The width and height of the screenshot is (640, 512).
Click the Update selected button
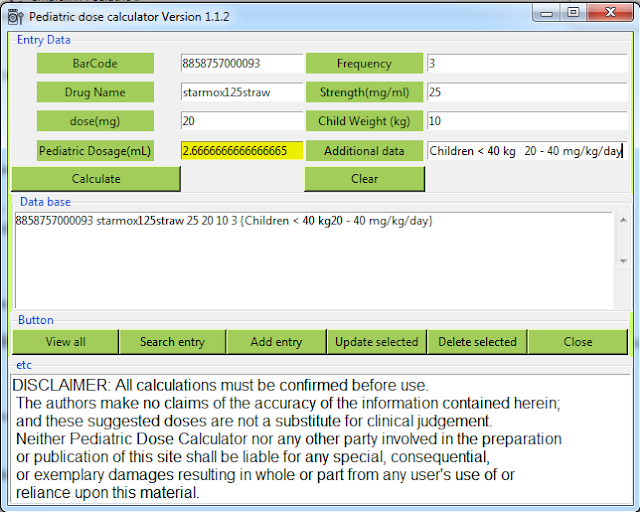(x=376, y=342)
